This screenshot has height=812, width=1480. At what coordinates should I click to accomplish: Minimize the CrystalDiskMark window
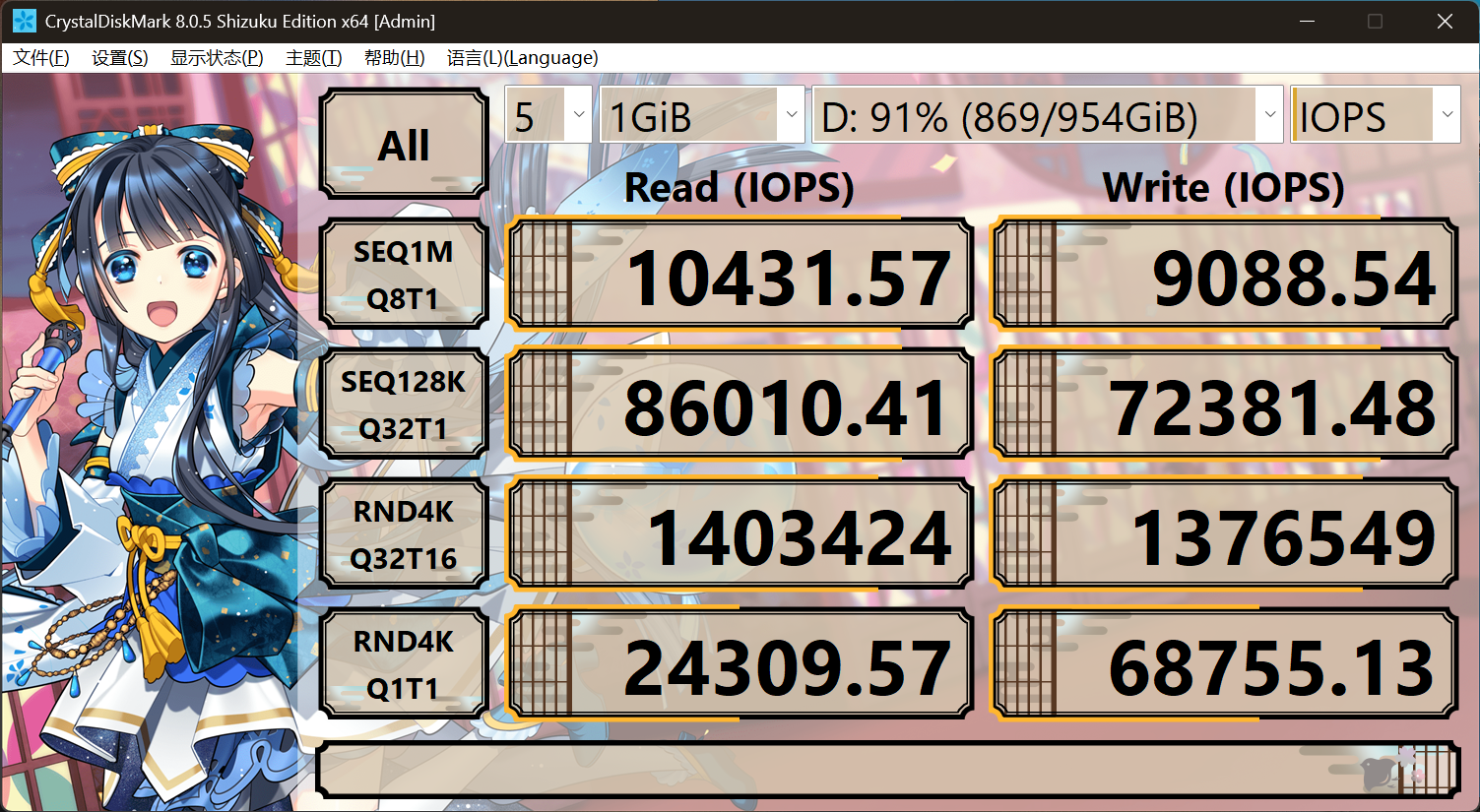1308,21
